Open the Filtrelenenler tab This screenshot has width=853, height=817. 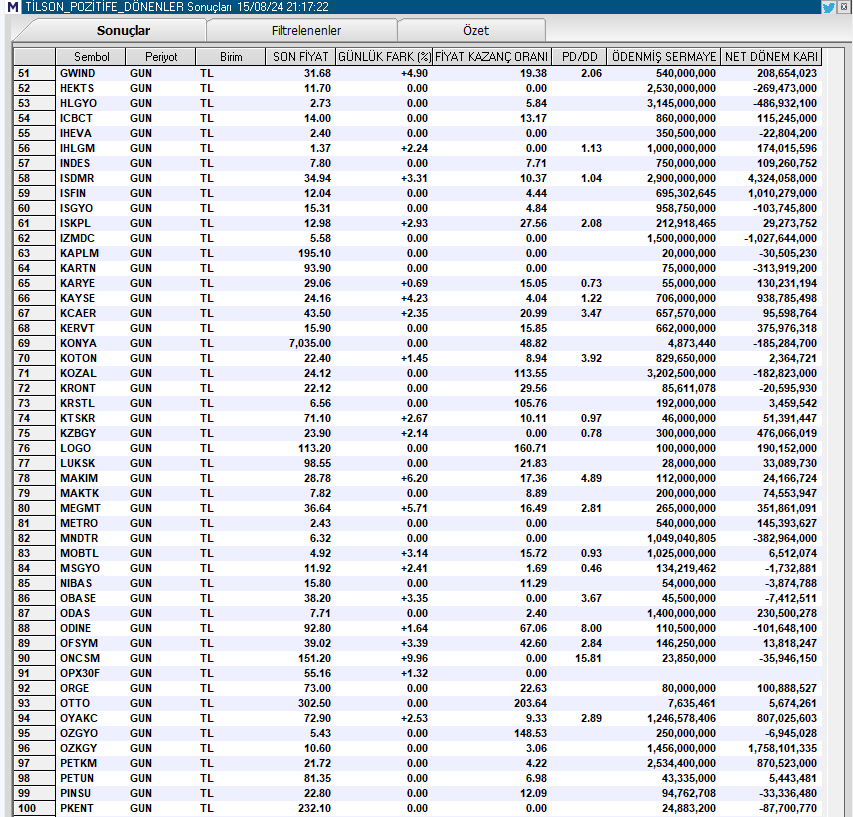pos(306,30)
